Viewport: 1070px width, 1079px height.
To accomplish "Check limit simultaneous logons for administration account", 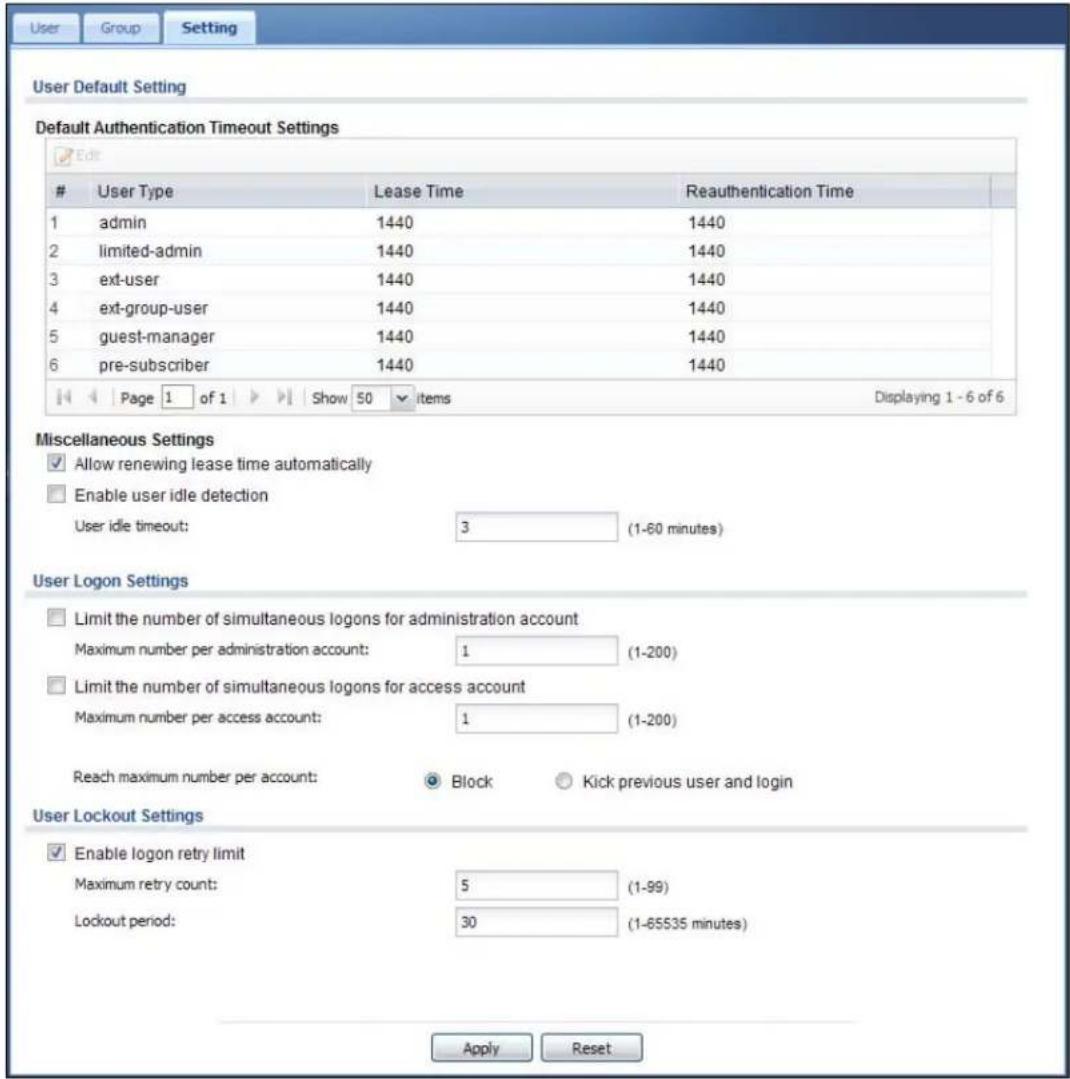I will pos(56,618).
